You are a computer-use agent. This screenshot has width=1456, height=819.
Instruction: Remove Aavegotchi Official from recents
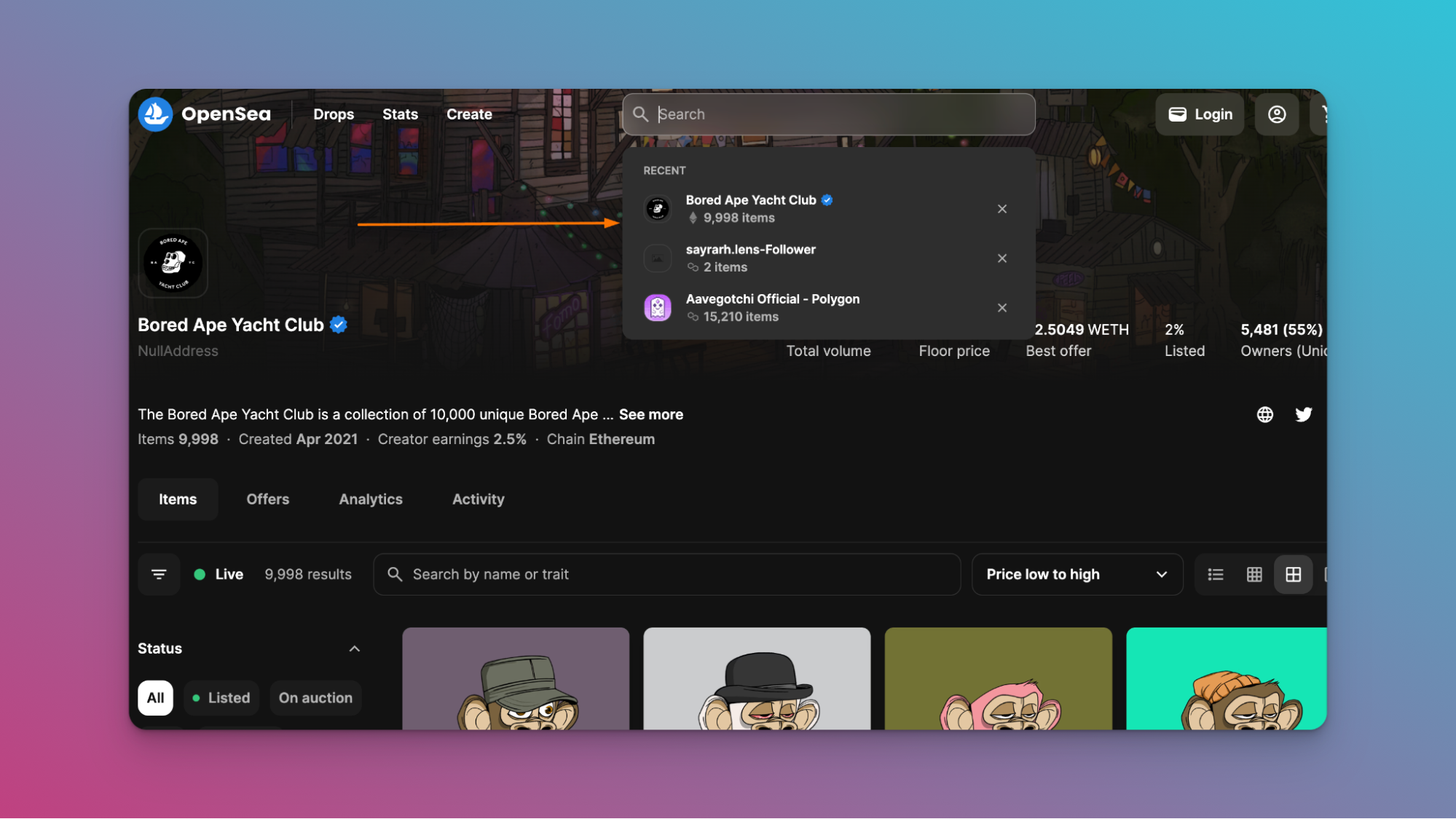click(x=1002, y=308)
